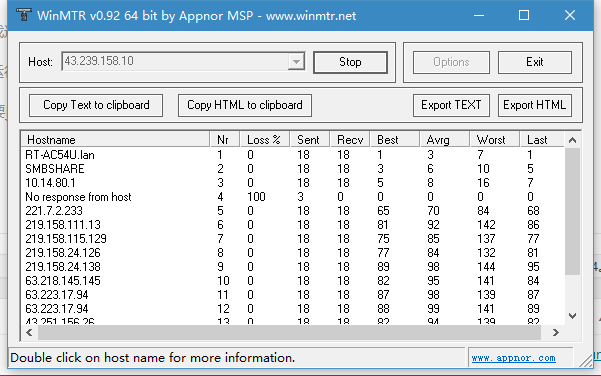This screenshot has height=376, width=601.
Task: Minimize the WinMTR window
Action: 479,15
